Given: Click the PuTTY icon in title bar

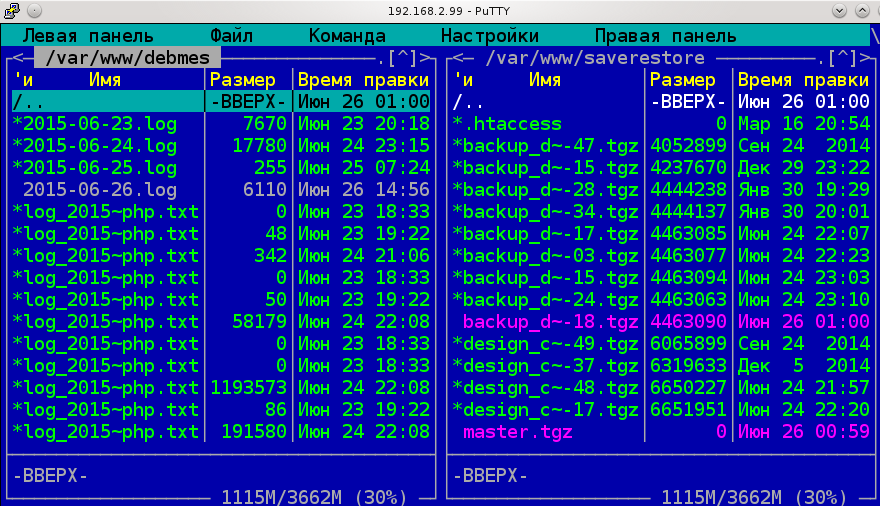Looking at the screenshot, I should [x=12, y=10].
